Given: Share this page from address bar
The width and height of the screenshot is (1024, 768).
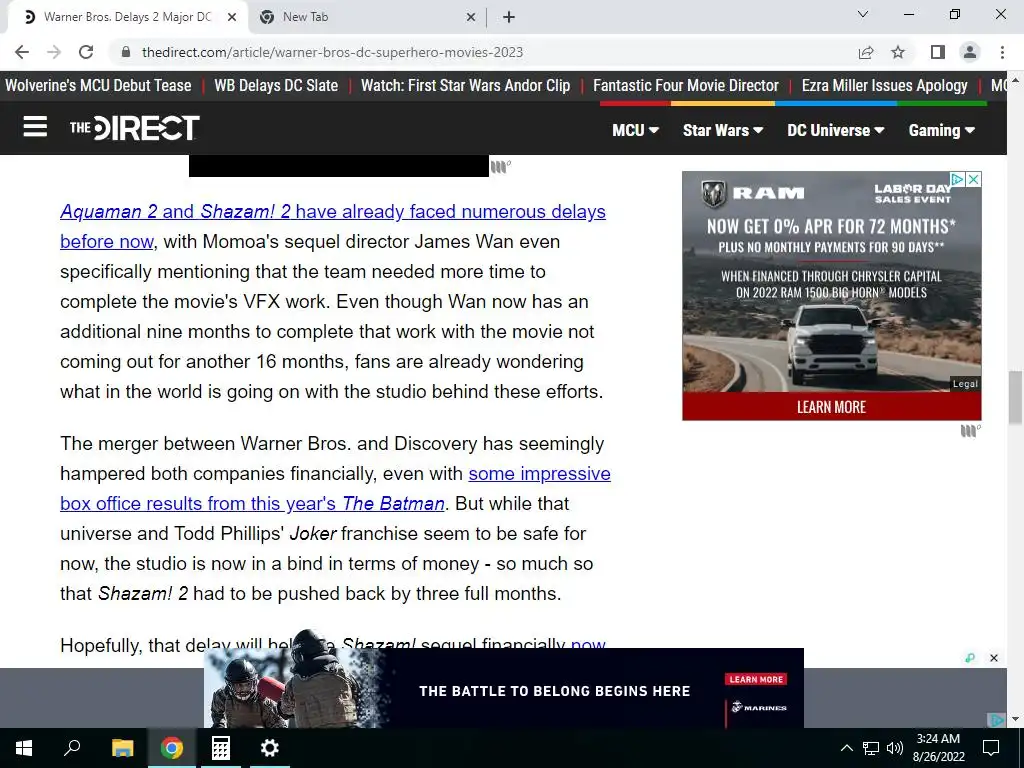Looking at the screenshot, I should (x=866, y=52).
